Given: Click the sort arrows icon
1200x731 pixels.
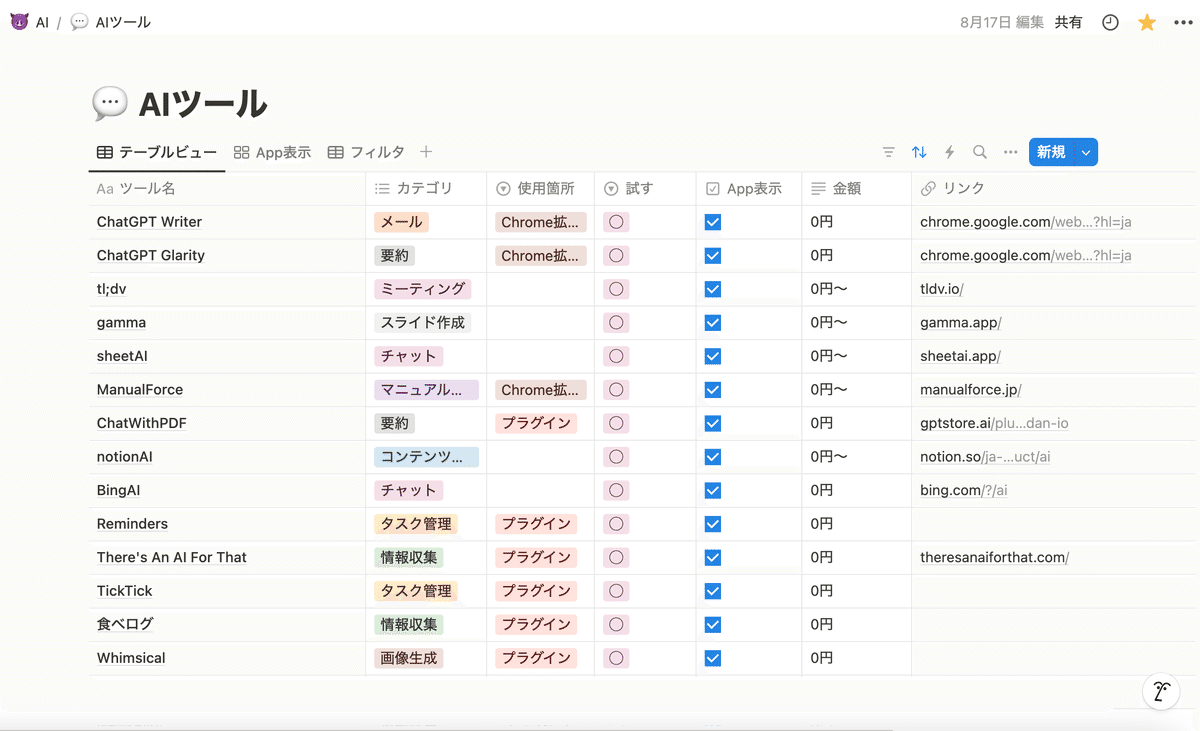Looking at the screenshot, I should pyautogui.click(x=919, y=152).
